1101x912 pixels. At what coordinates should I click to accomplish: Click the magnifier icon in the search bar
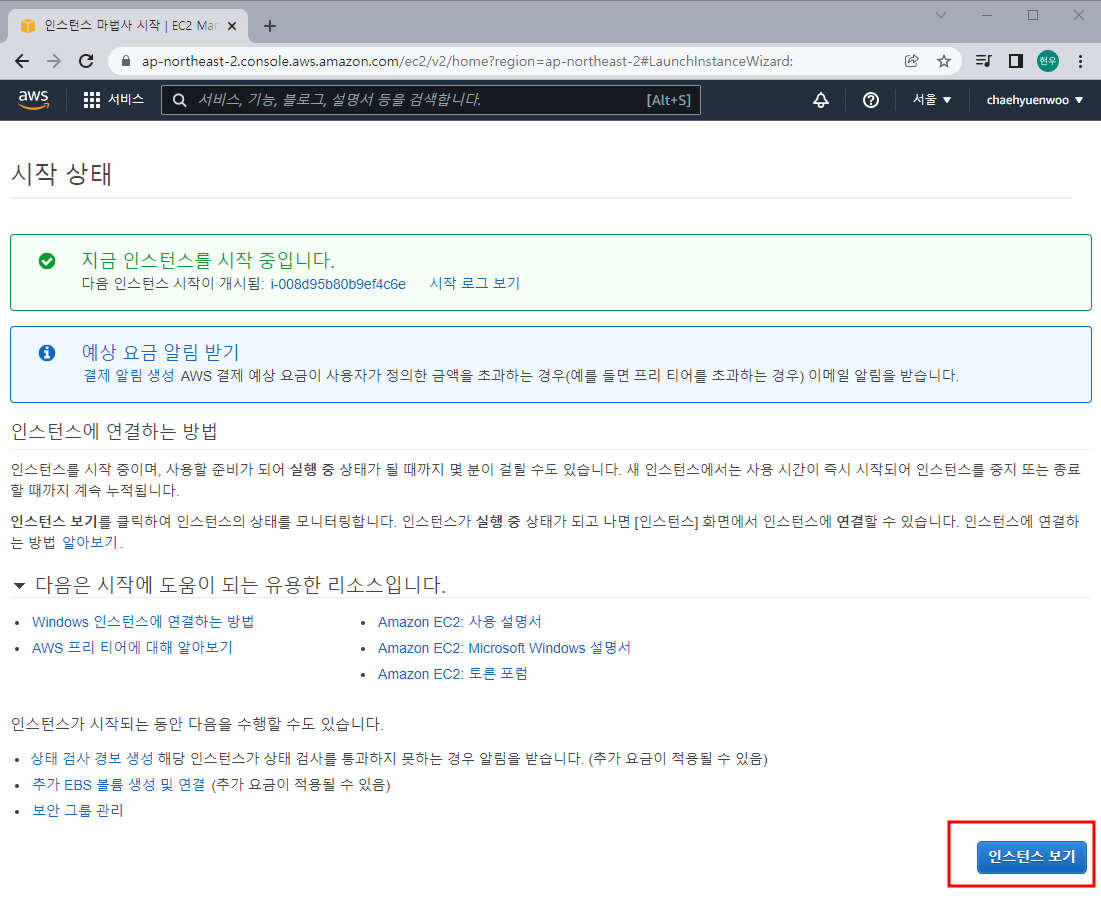[x=178, y=99]
